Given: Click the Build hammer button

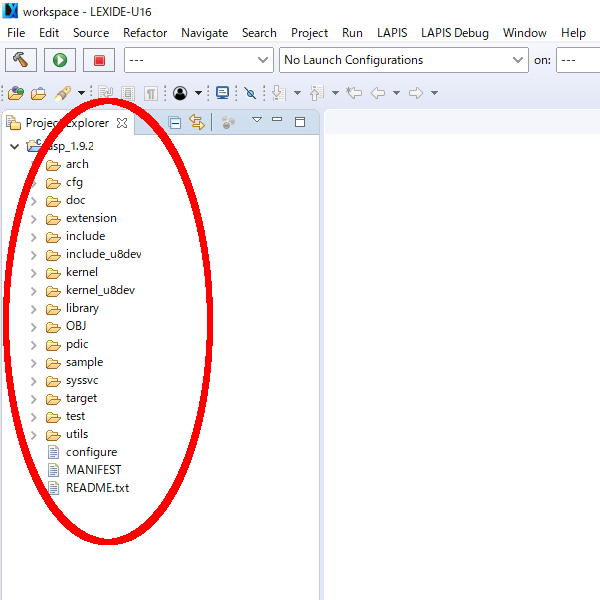Looking at the screenshot, I should point(21,60).
